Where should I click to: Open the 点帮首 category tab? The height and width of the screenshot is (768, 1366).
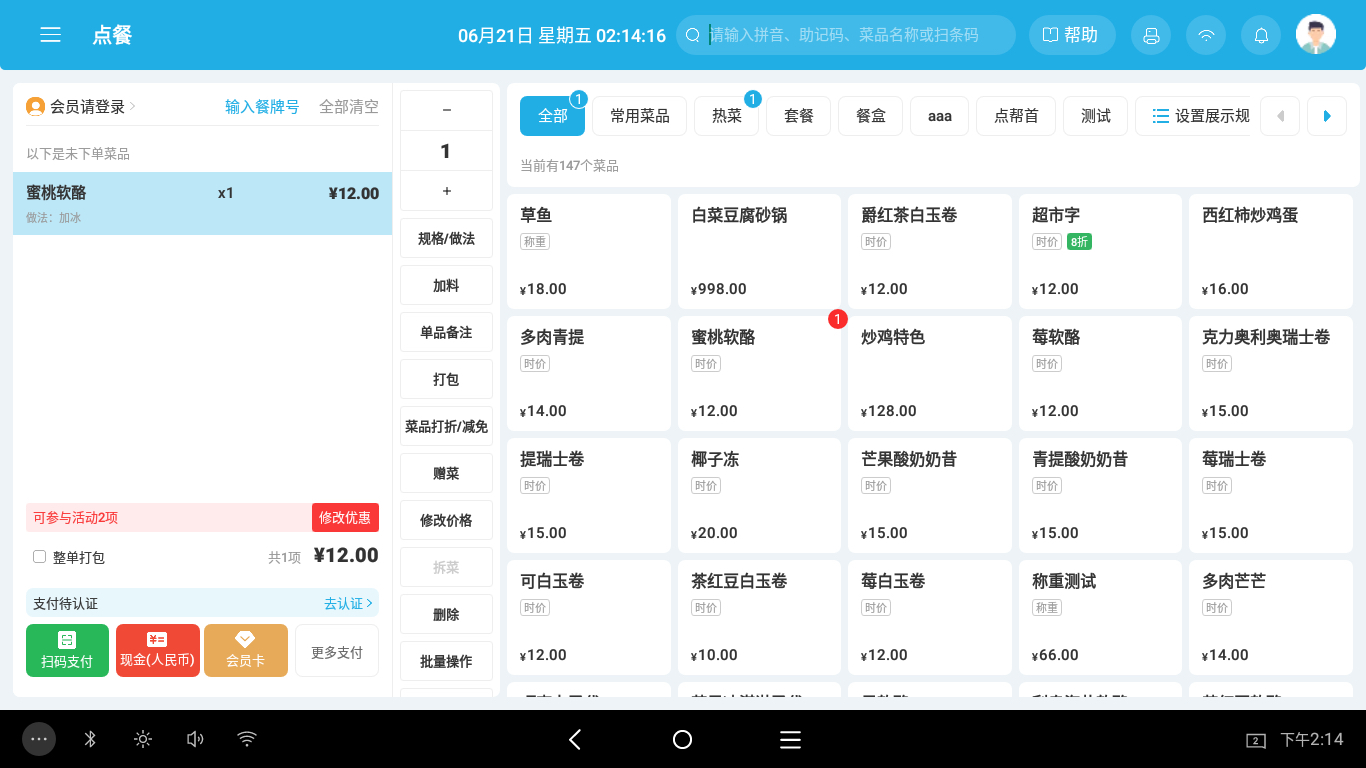pyautogui.click(x=1016, y=116)
